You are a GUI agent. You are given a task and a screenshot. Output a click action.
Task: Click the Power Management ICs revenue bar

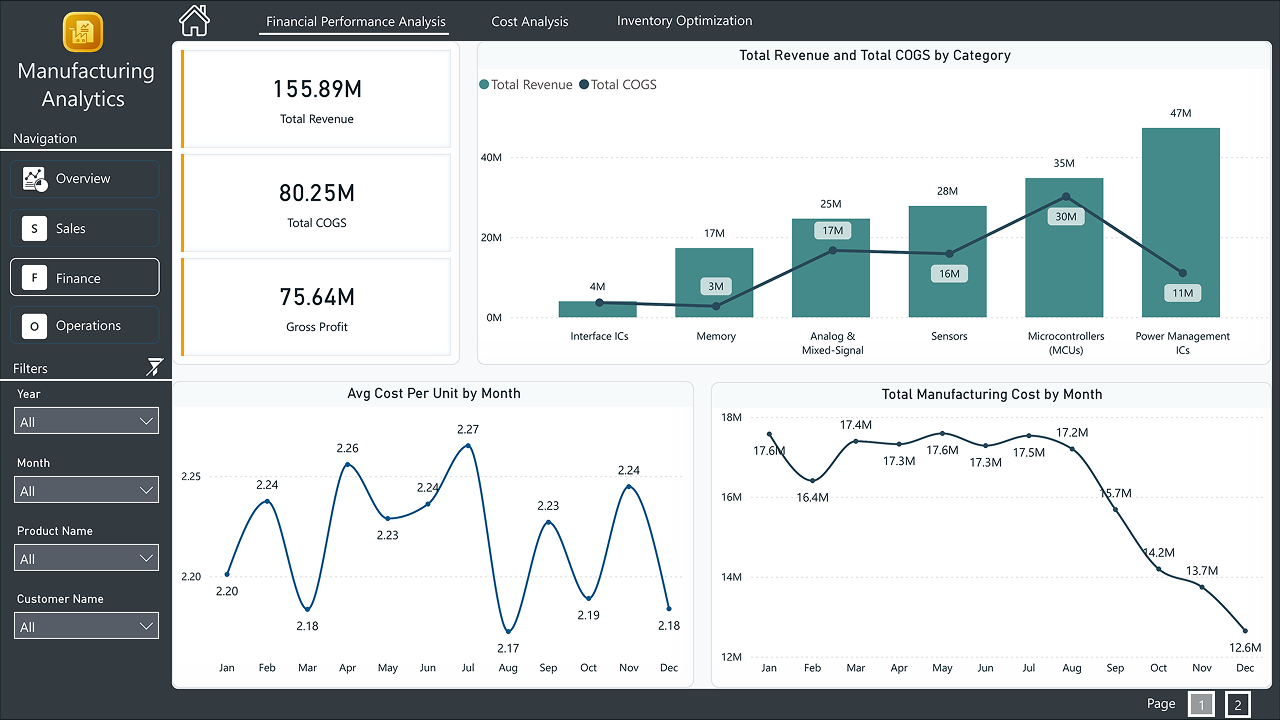point(1181,220)
